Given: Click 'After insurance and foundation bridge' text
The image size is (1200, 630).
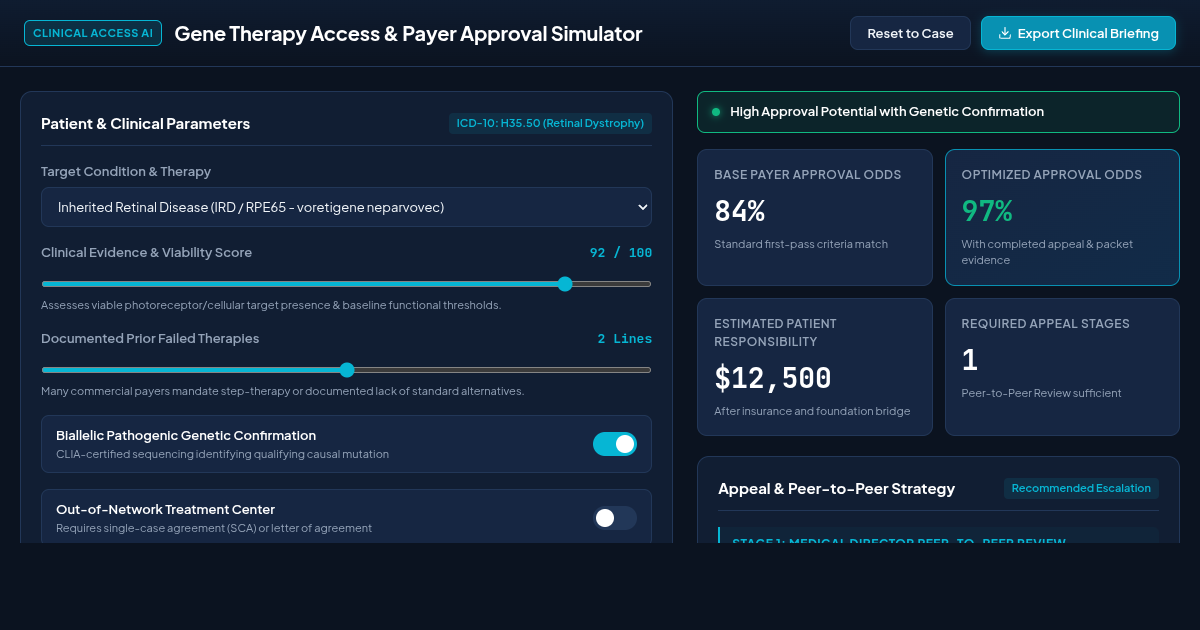Looking at the screenshot, I should coord(812,411).
